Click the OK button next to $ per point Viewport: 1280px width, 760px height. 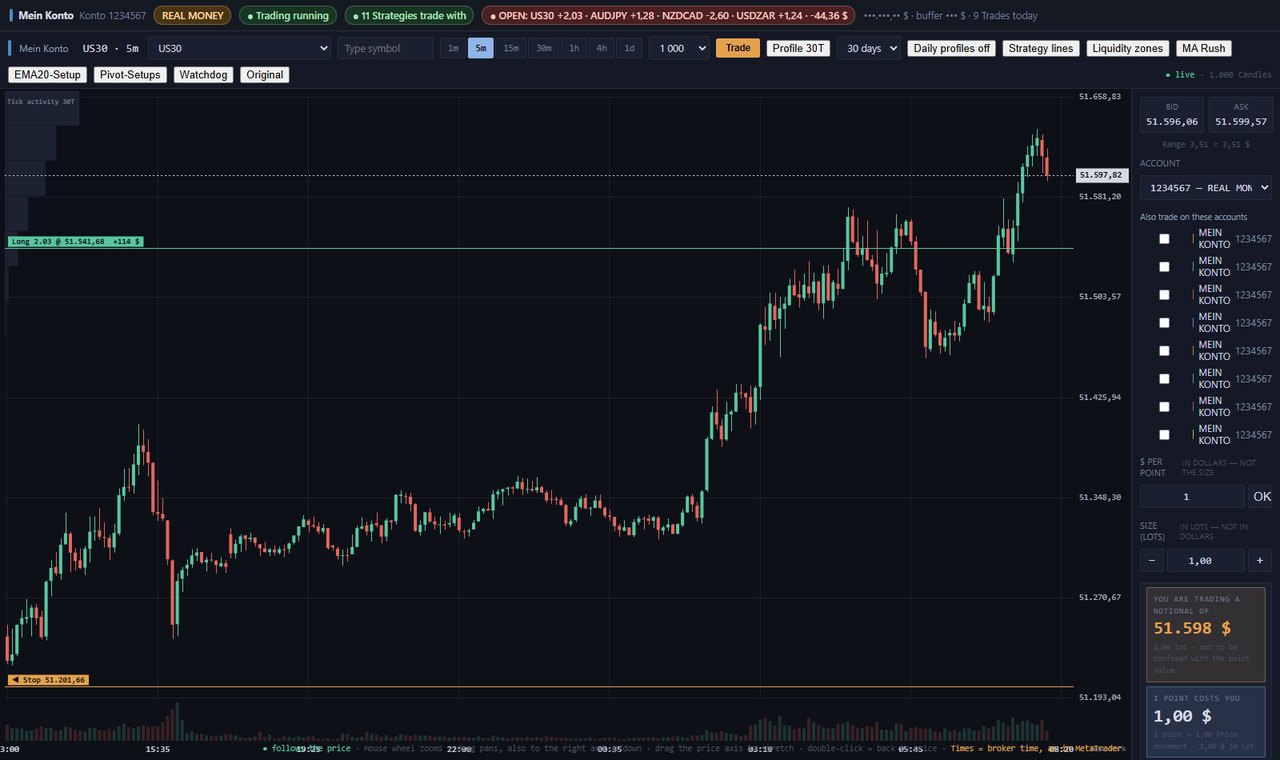coord(1262,497)
